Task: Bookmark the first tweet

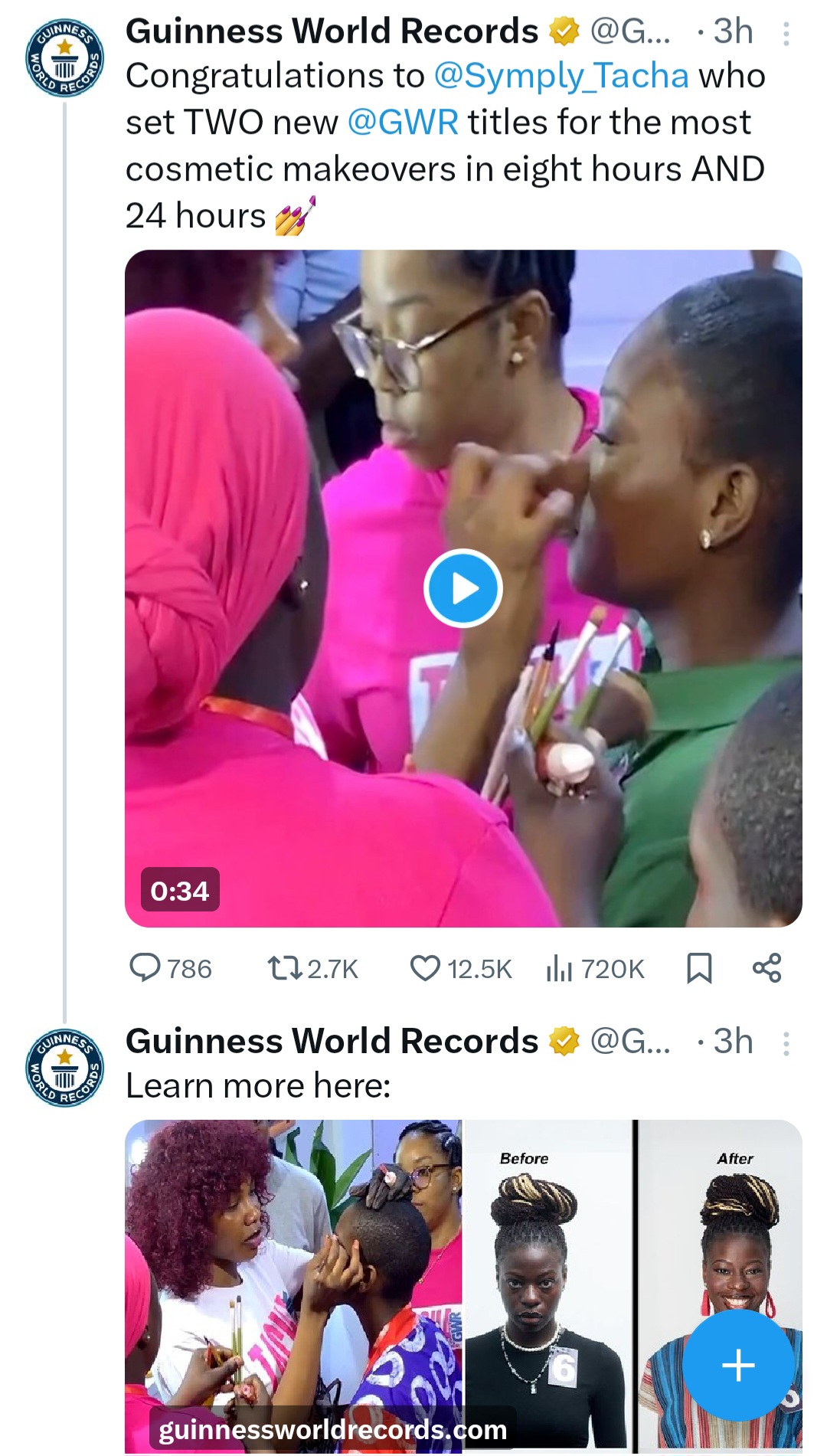Action: point(698,967)
